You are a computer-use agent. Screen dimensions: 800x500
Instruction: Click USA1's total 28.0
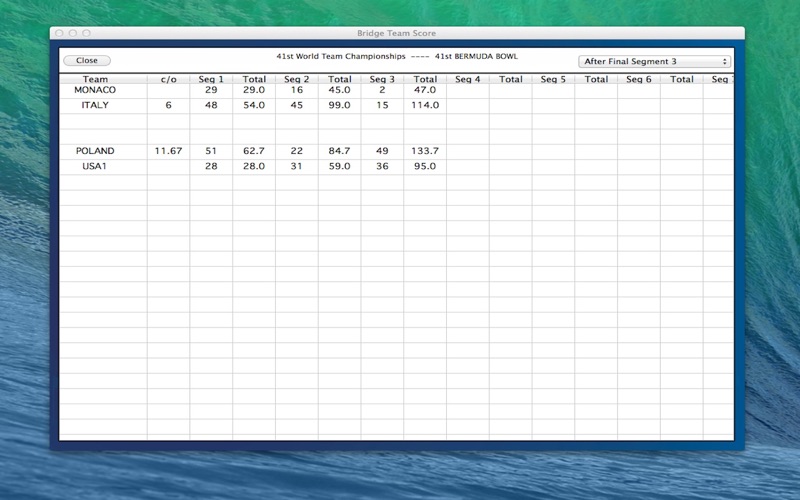(x=254, y=166)
